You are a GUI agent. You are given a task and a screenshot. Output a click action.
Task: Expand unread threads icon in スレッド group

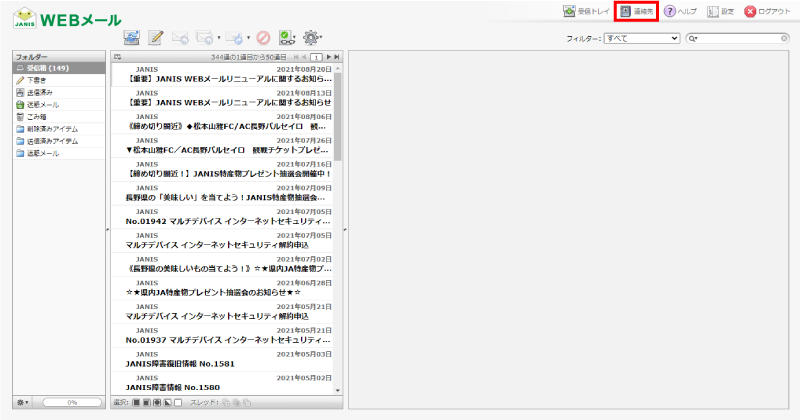pos(236,403)
